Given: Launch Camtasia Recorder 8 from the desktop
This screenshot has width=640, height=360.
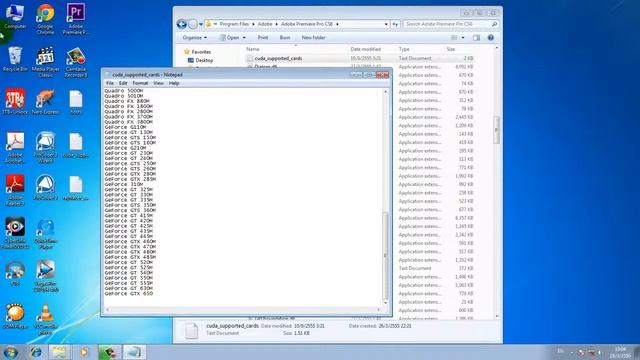Looking at the screenshot, I should (76, 62).
